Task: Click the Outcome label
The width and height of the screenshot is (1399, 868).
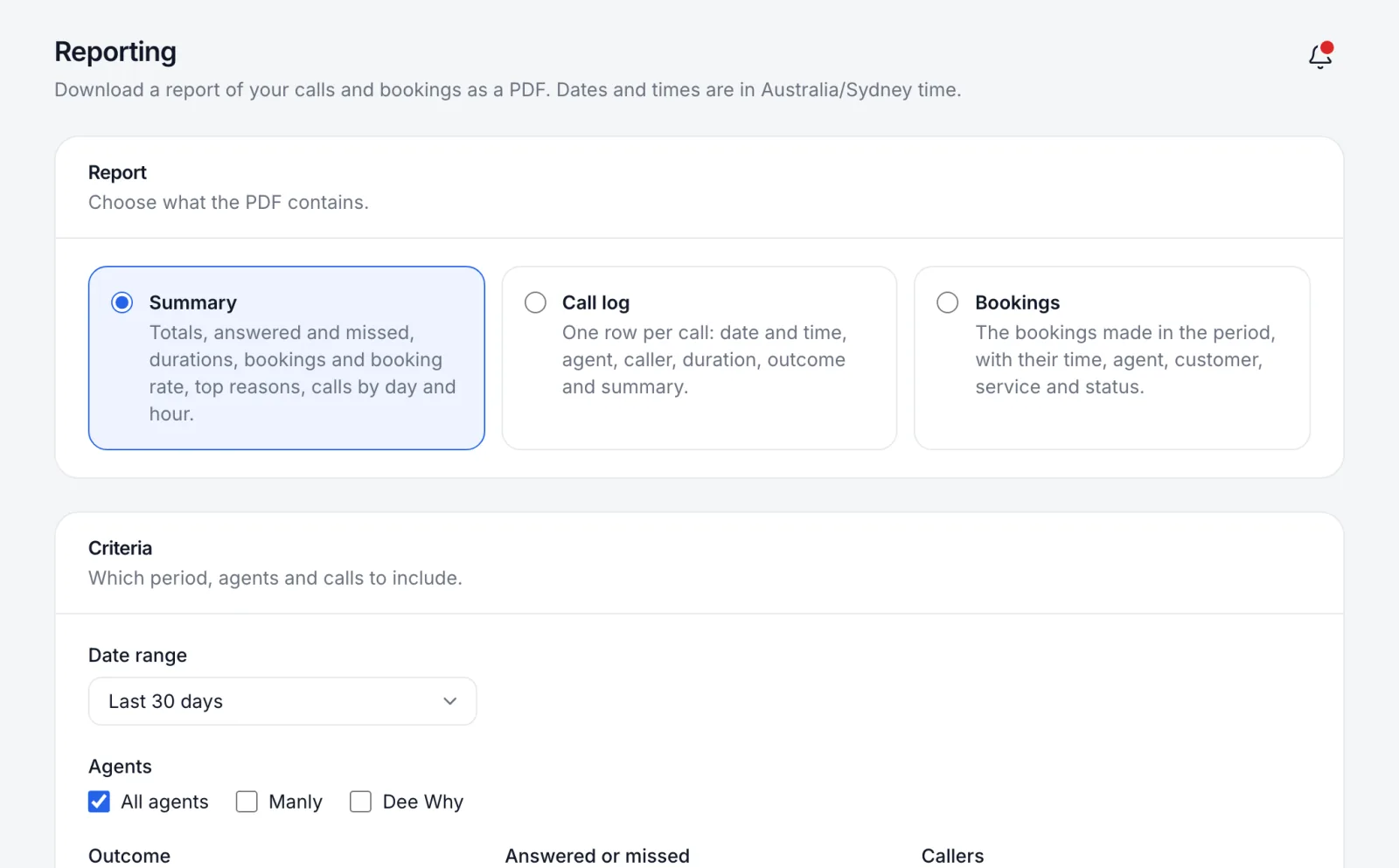Action: click(x=129, y=856)
